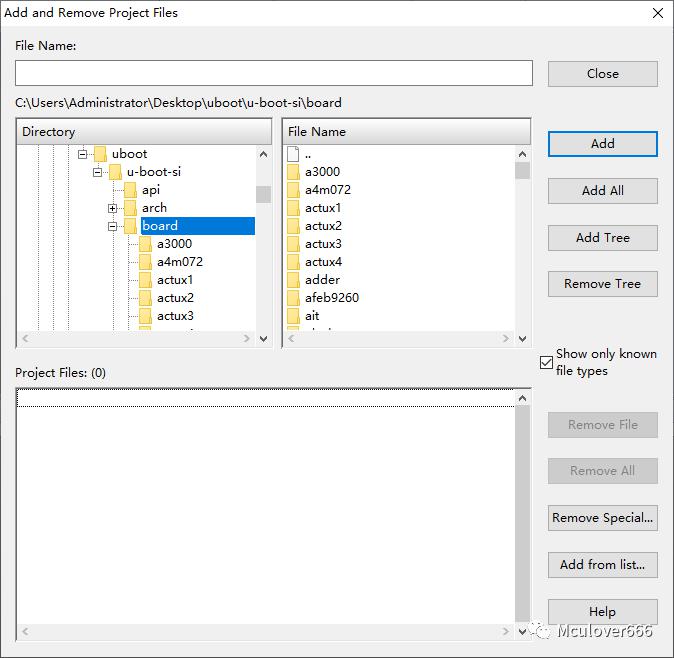This screenshot has height=658, width=674.
Task: Click a4m072 folder icon in File Name list
Action: pos(293,190)
